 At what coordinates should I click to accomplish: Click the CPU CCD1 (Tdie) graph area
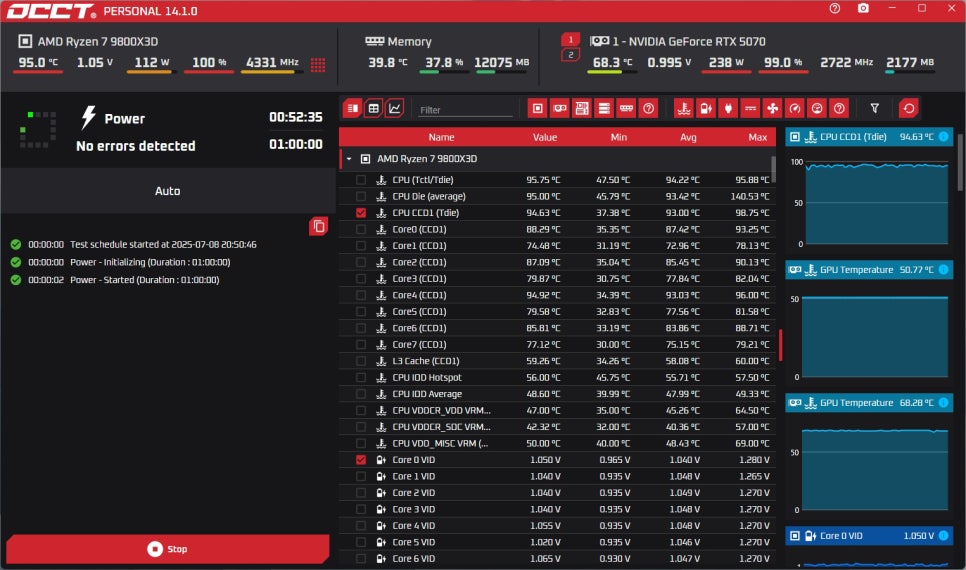877,203
